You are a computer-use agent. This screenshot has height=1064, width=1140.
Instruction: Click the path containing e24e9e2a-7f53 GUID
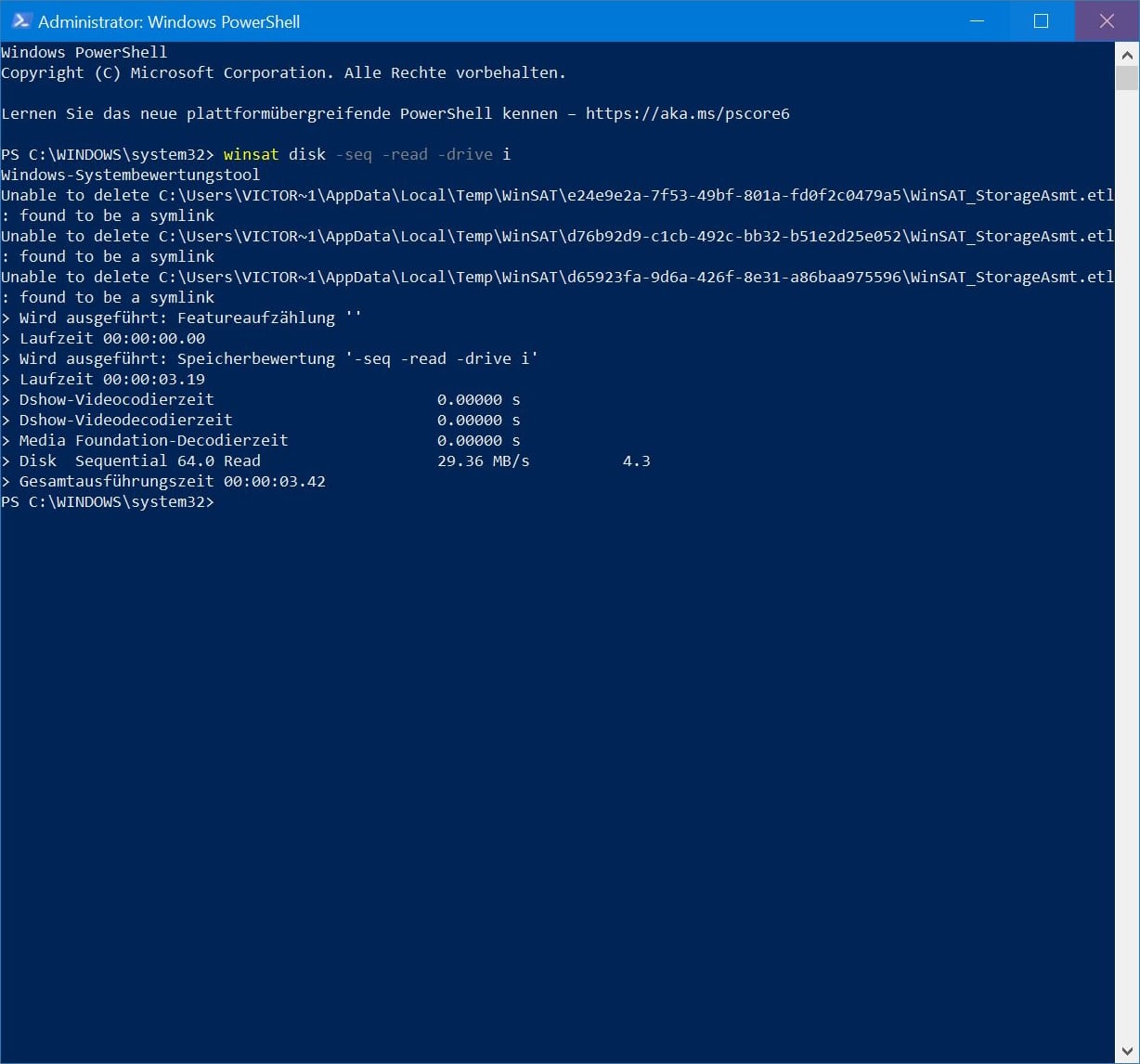pyautogui.click(x=636, y=195)
